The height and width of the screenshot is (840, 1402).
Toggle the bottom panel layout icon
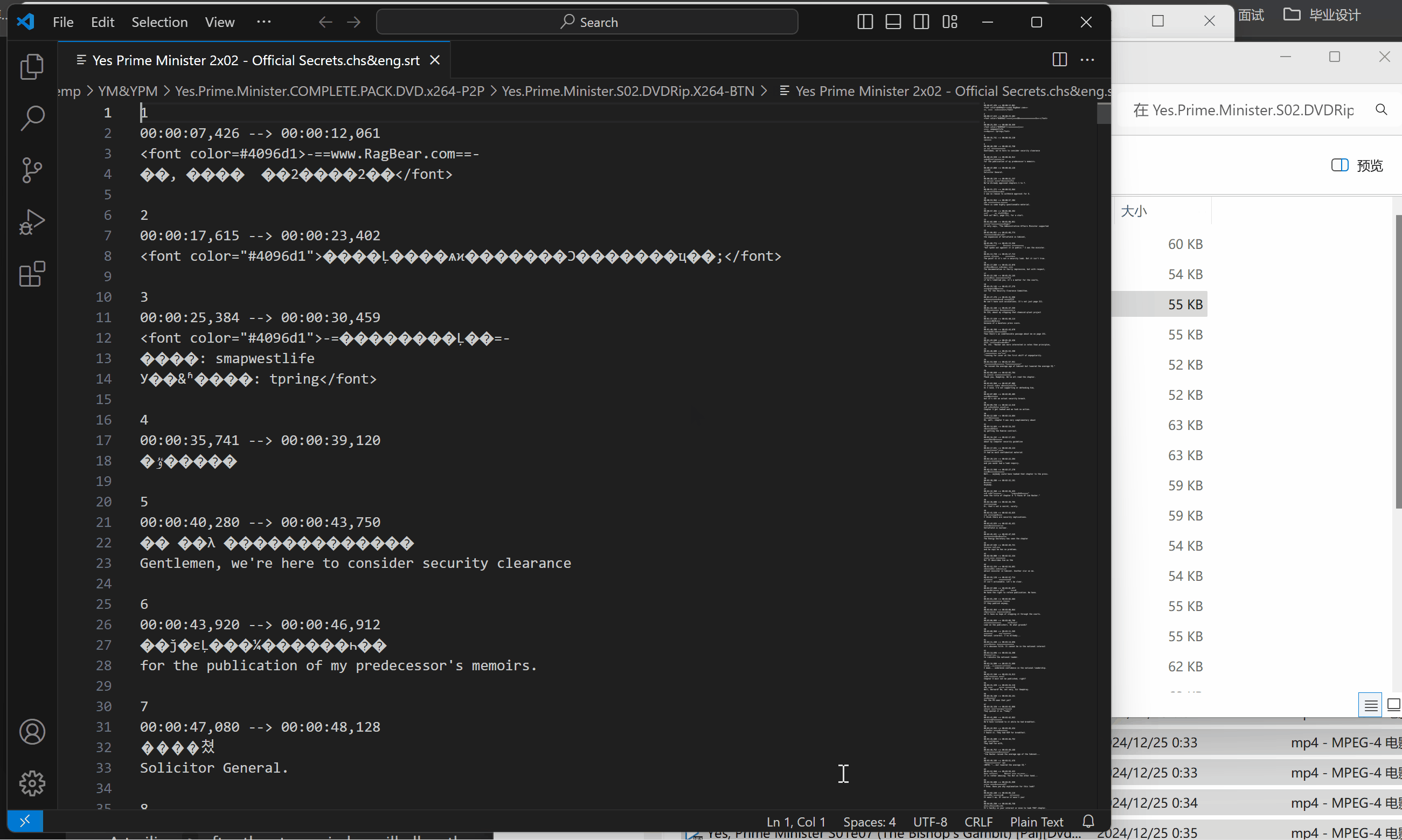[x=893, y=22]
